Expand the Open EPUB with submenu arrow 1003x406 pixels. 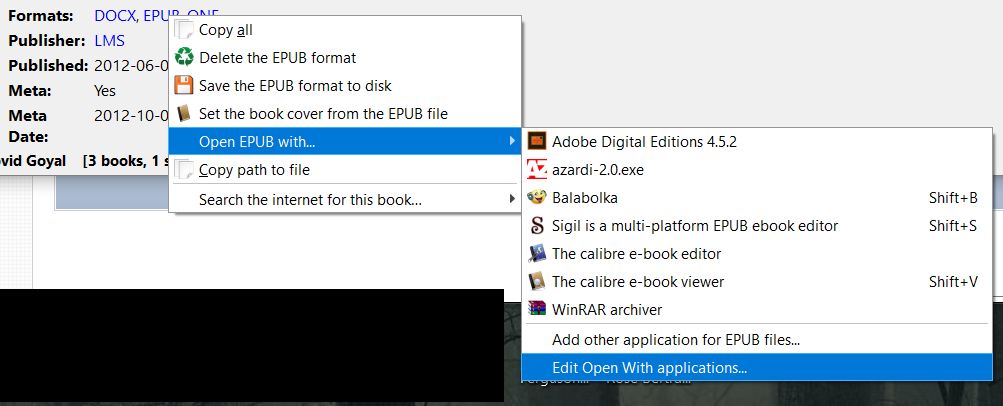tap(512, 142)
